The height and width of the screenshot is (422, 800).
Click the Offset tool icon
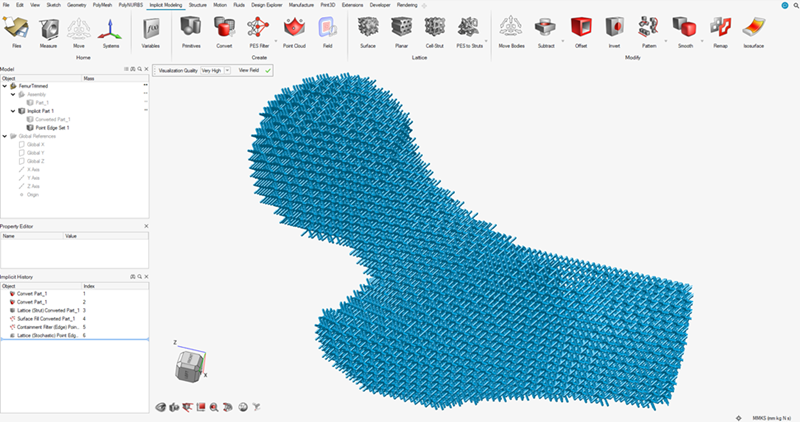click(583, 28)
